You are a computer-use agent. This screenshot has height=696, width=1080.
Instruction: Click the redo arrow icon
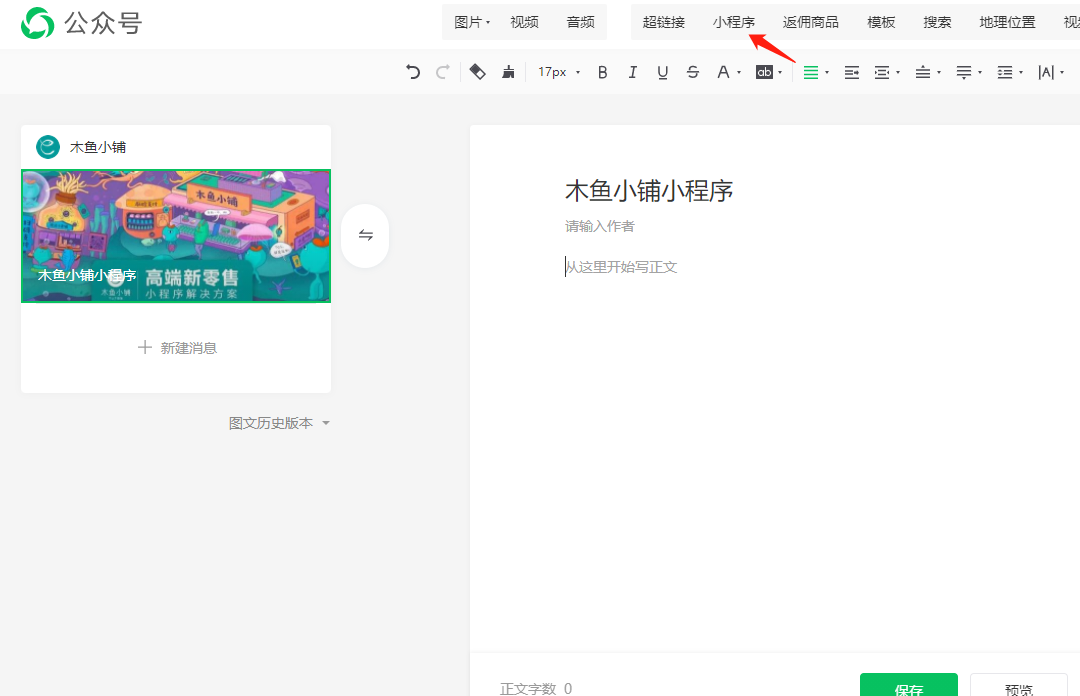click(x=443, y=72)
